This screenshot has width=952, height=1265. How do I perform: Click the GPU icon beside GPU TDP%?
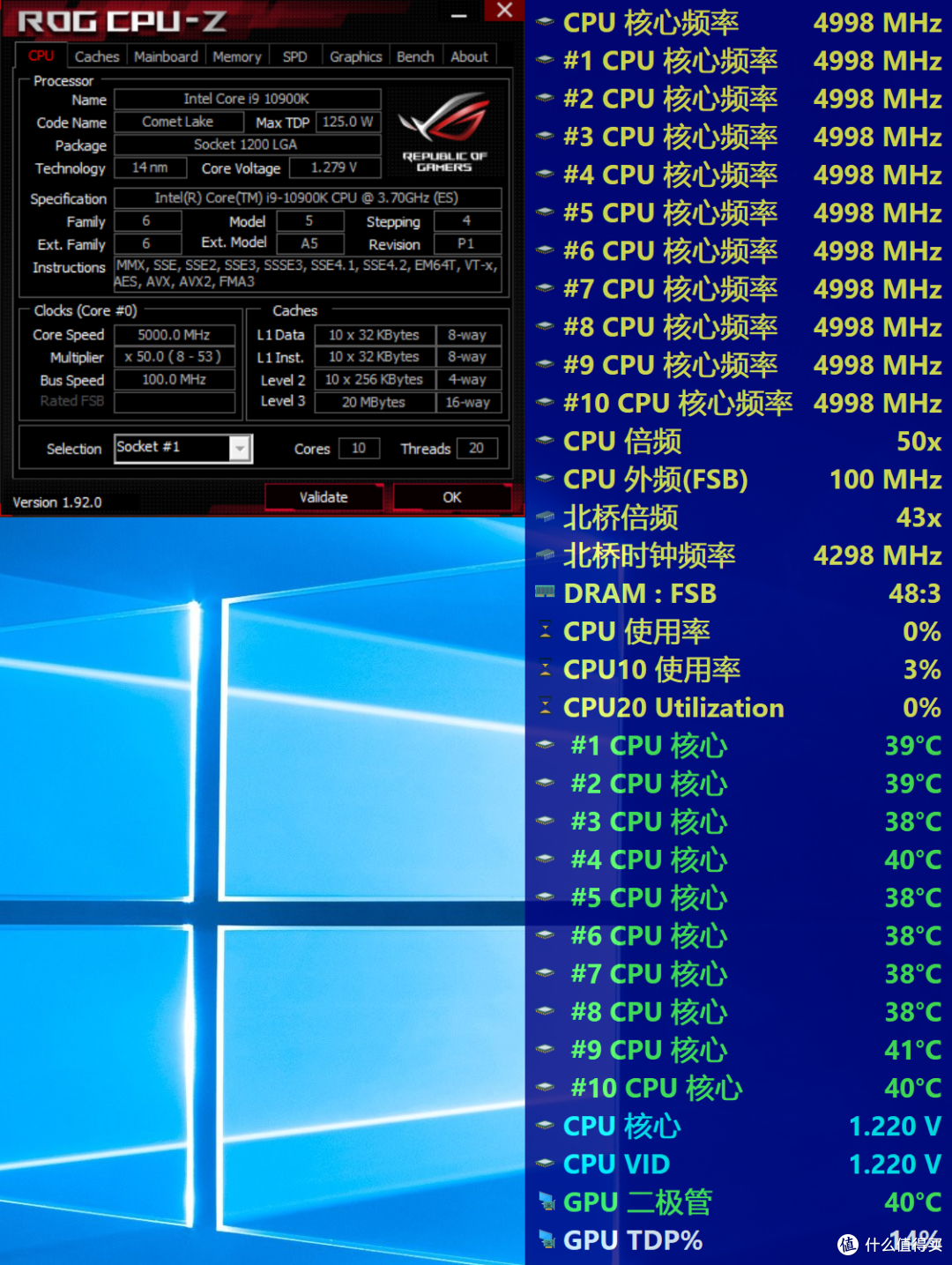click(x=546, y=1239)
